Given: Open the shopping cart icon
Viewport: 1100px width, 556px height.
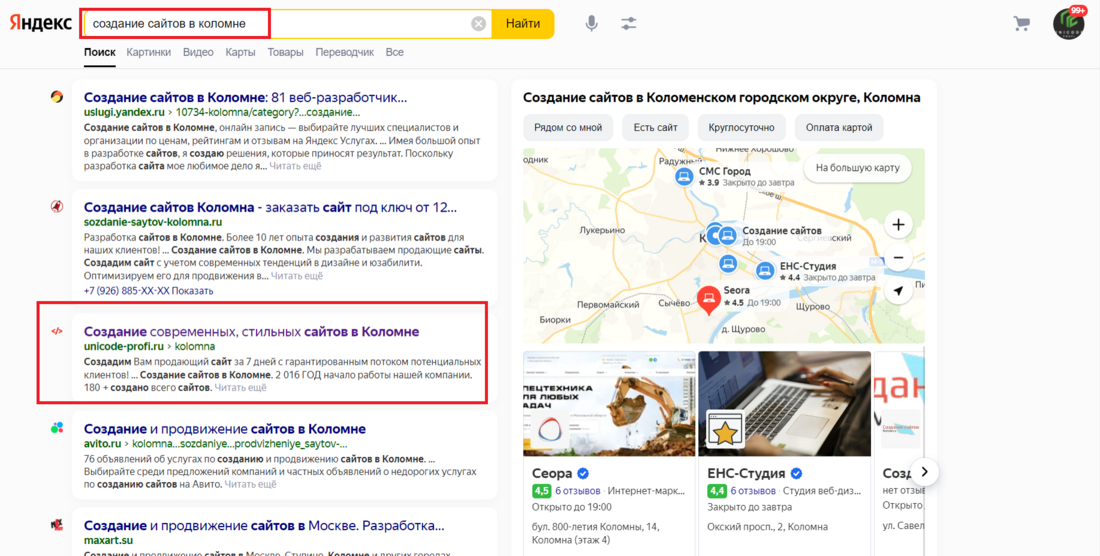Looking at the screenshot, I should coord(1021,24).
